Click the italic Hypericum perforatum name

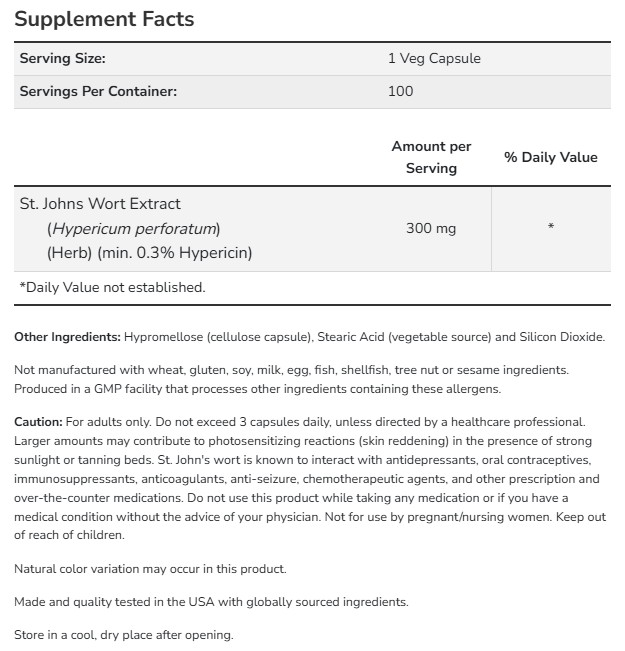pos(134,228)
